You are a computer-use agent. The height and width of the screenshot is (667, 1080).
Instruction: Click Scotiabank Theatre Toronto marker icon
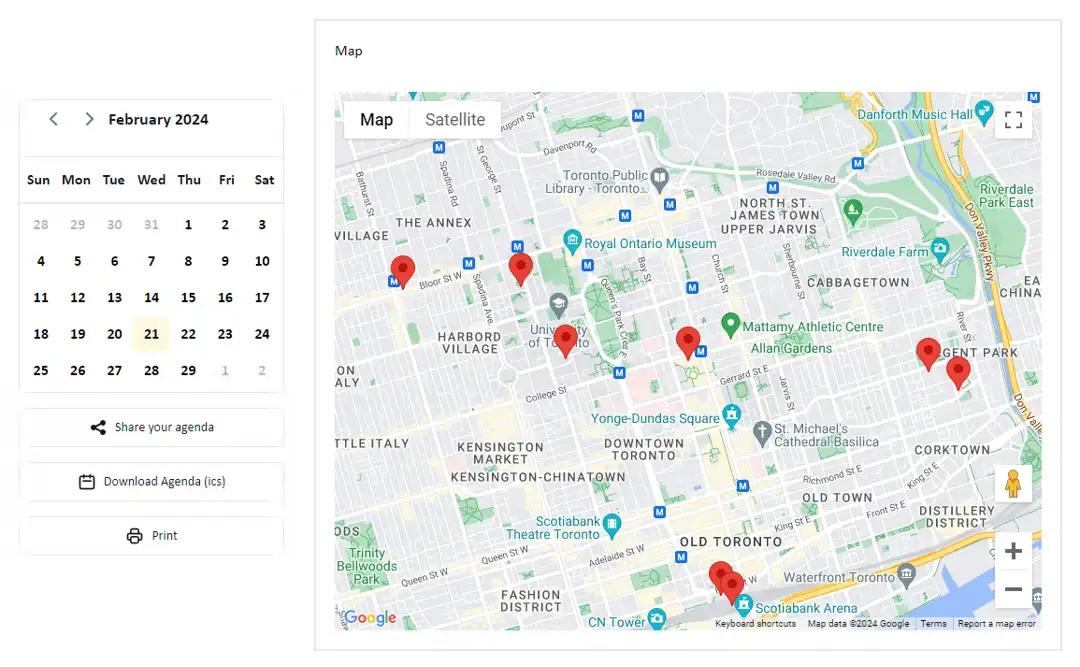point(612,526)
